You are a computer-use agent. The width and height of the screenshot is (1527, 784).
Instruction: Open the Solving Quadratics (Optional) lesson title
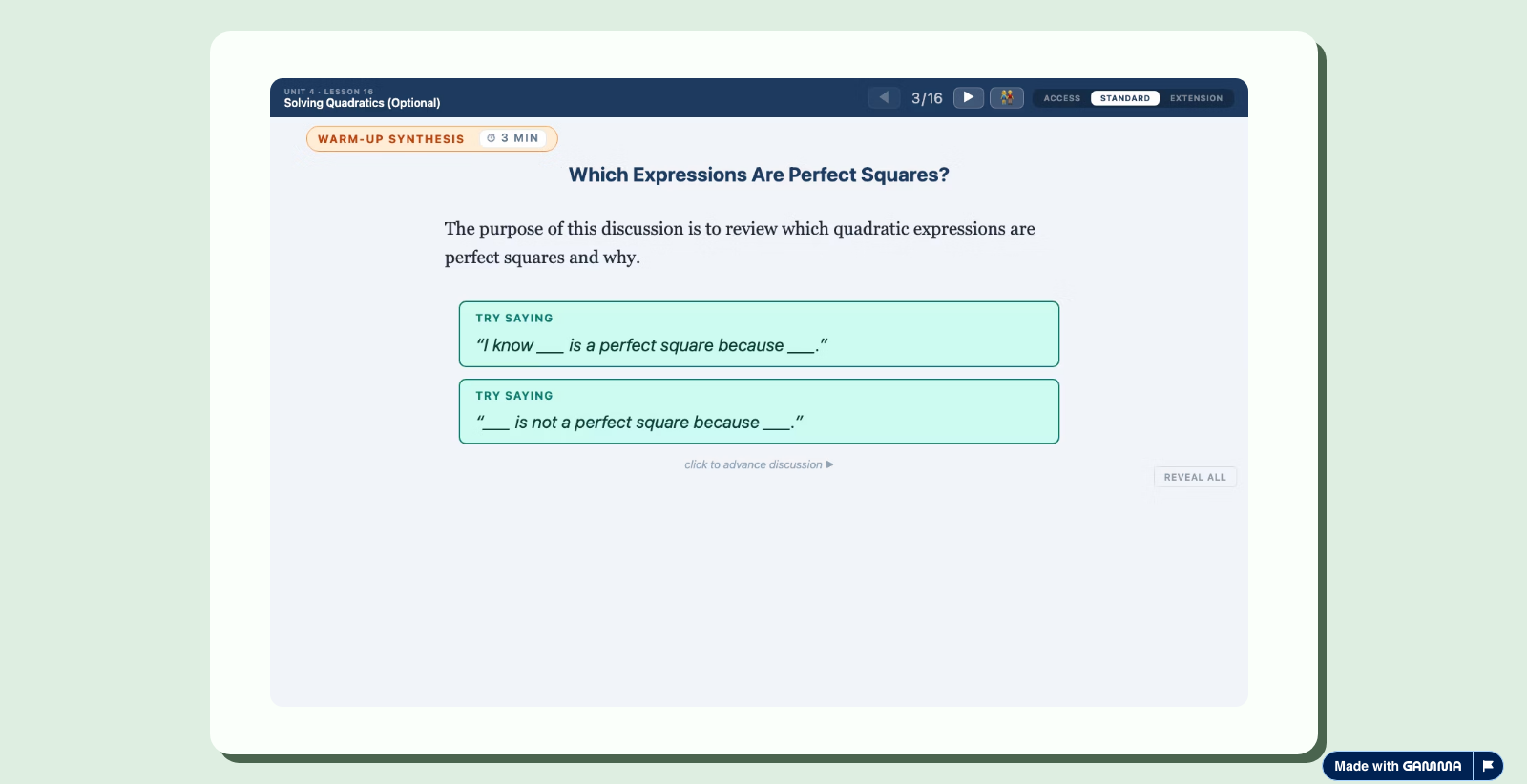coord(361,102)
